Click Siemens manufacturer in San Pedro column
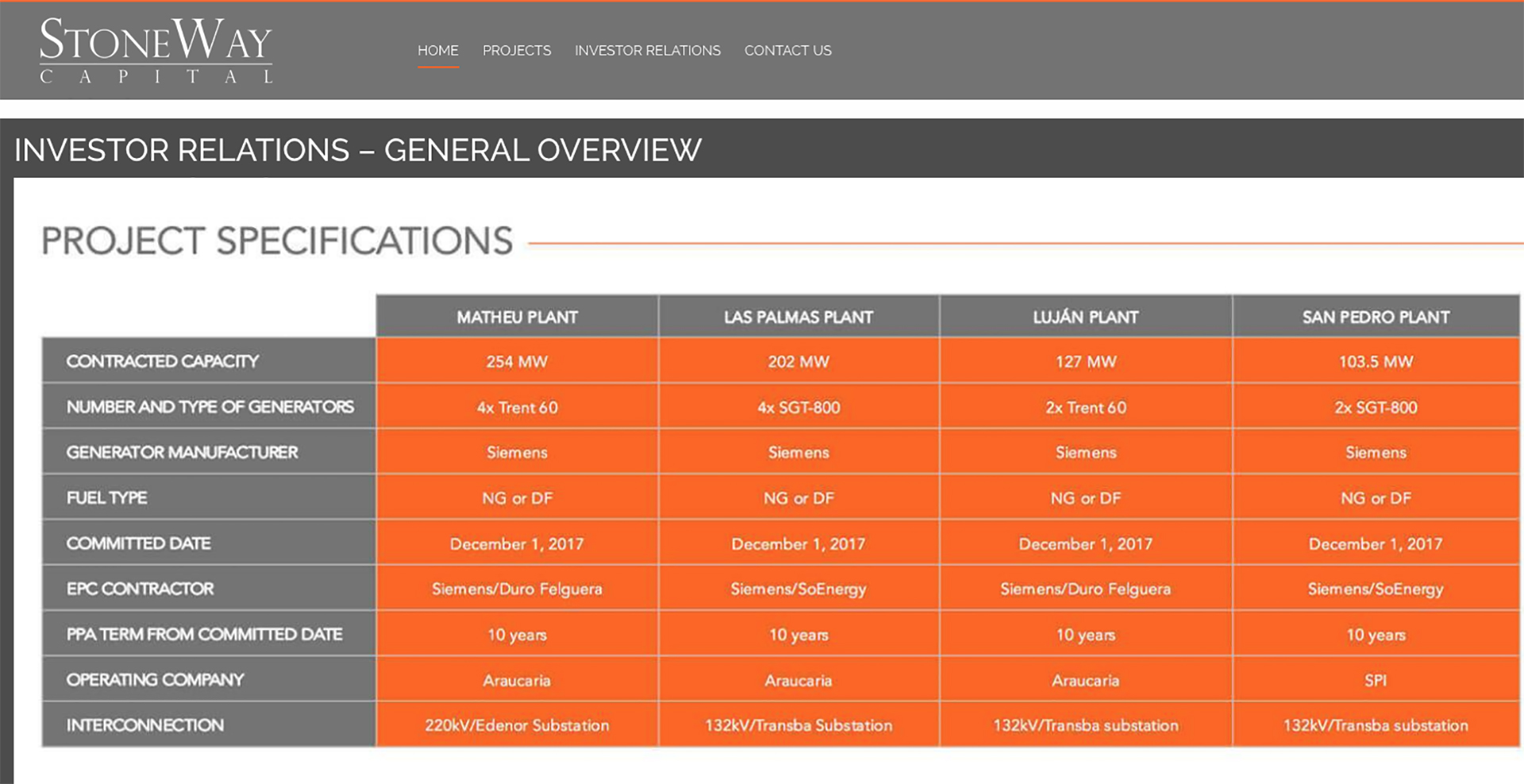The height and width of the screenshot is (784, 1524). pos(1376,452)
